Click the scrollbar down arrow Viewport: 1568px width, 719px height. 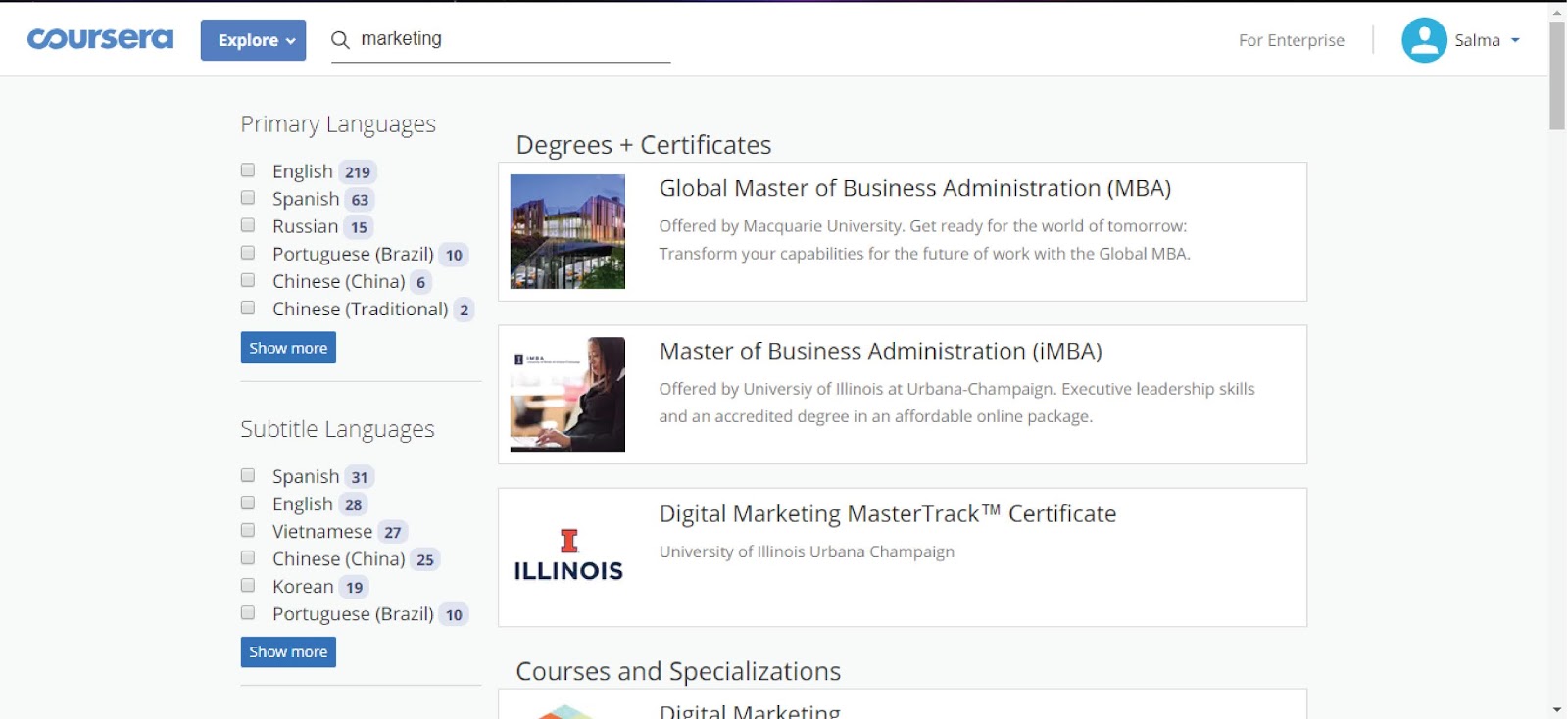point(1557,709)
